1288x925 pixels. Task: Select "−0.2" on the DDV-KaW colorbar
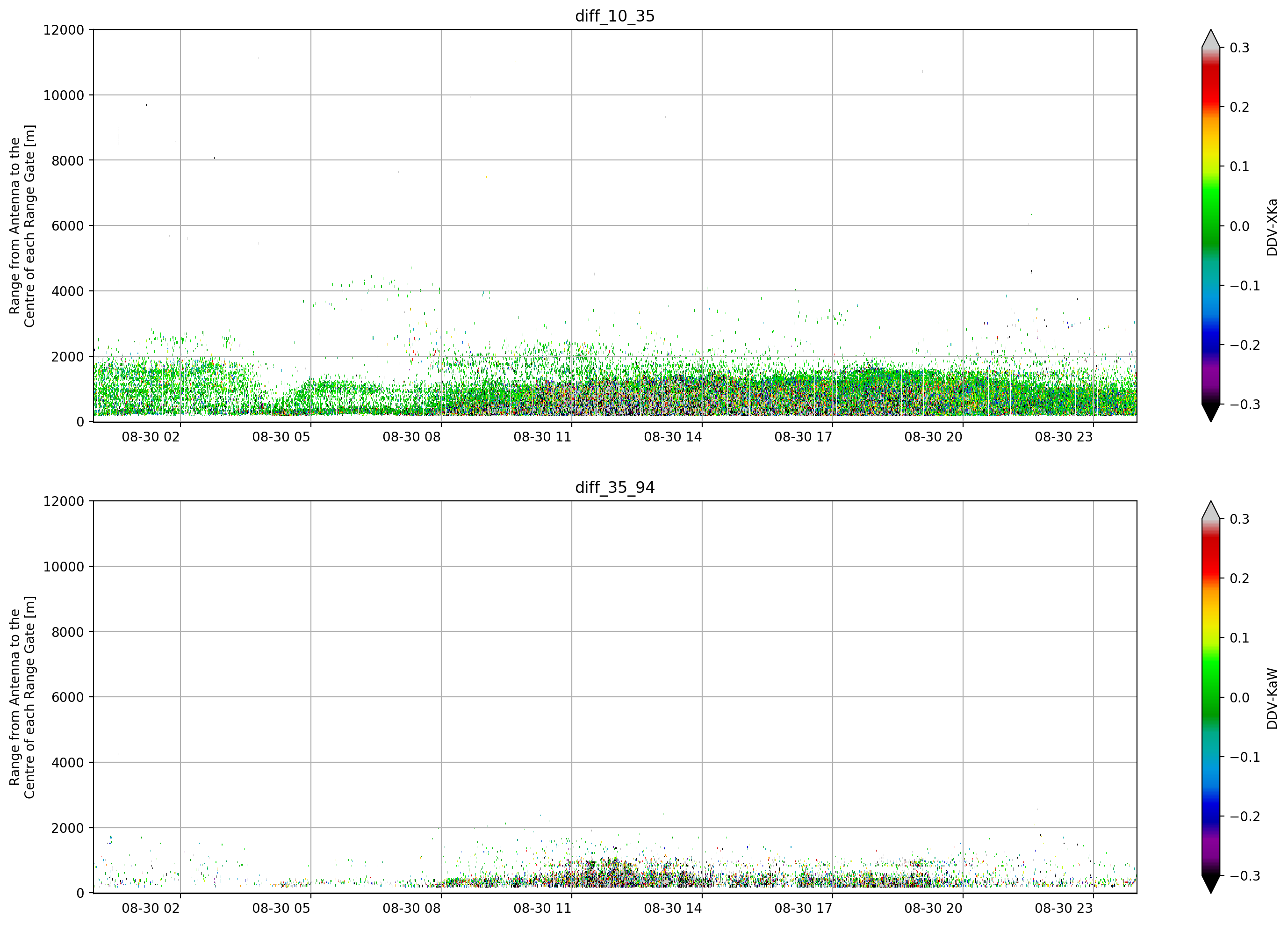[x=1245, y=817]
